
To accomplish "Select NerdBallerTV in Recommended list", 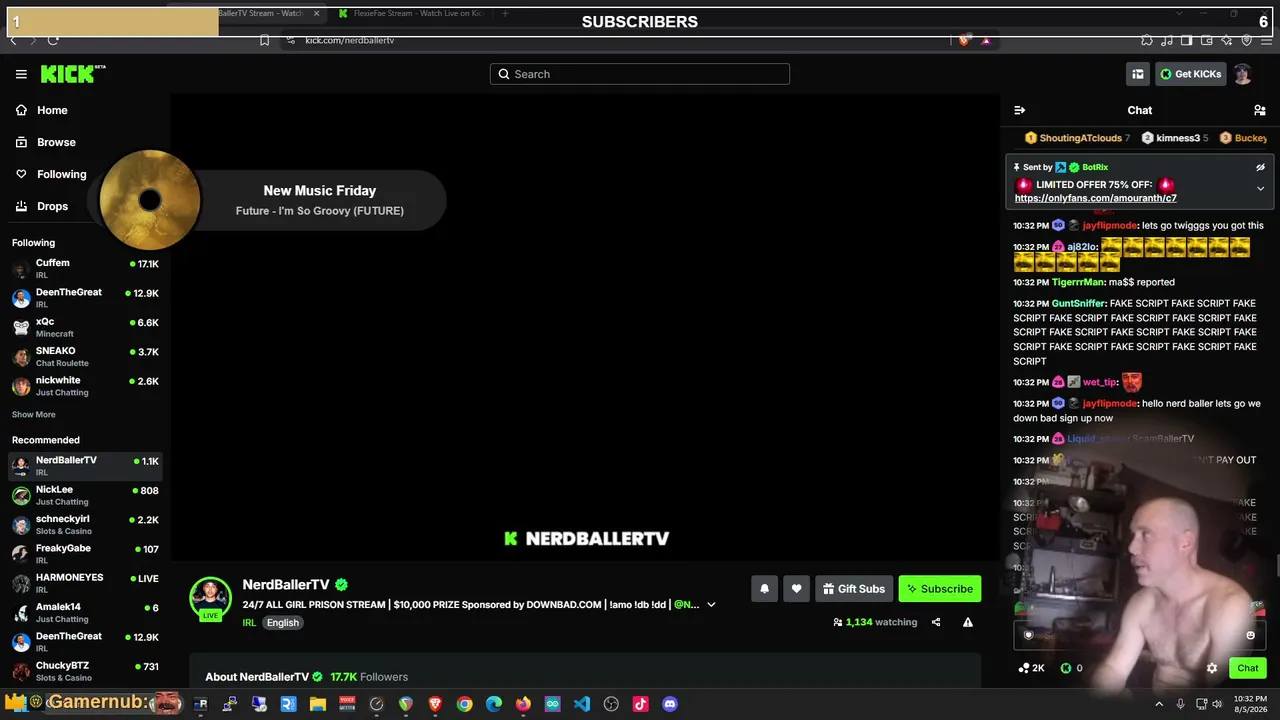I will point(85,465).
